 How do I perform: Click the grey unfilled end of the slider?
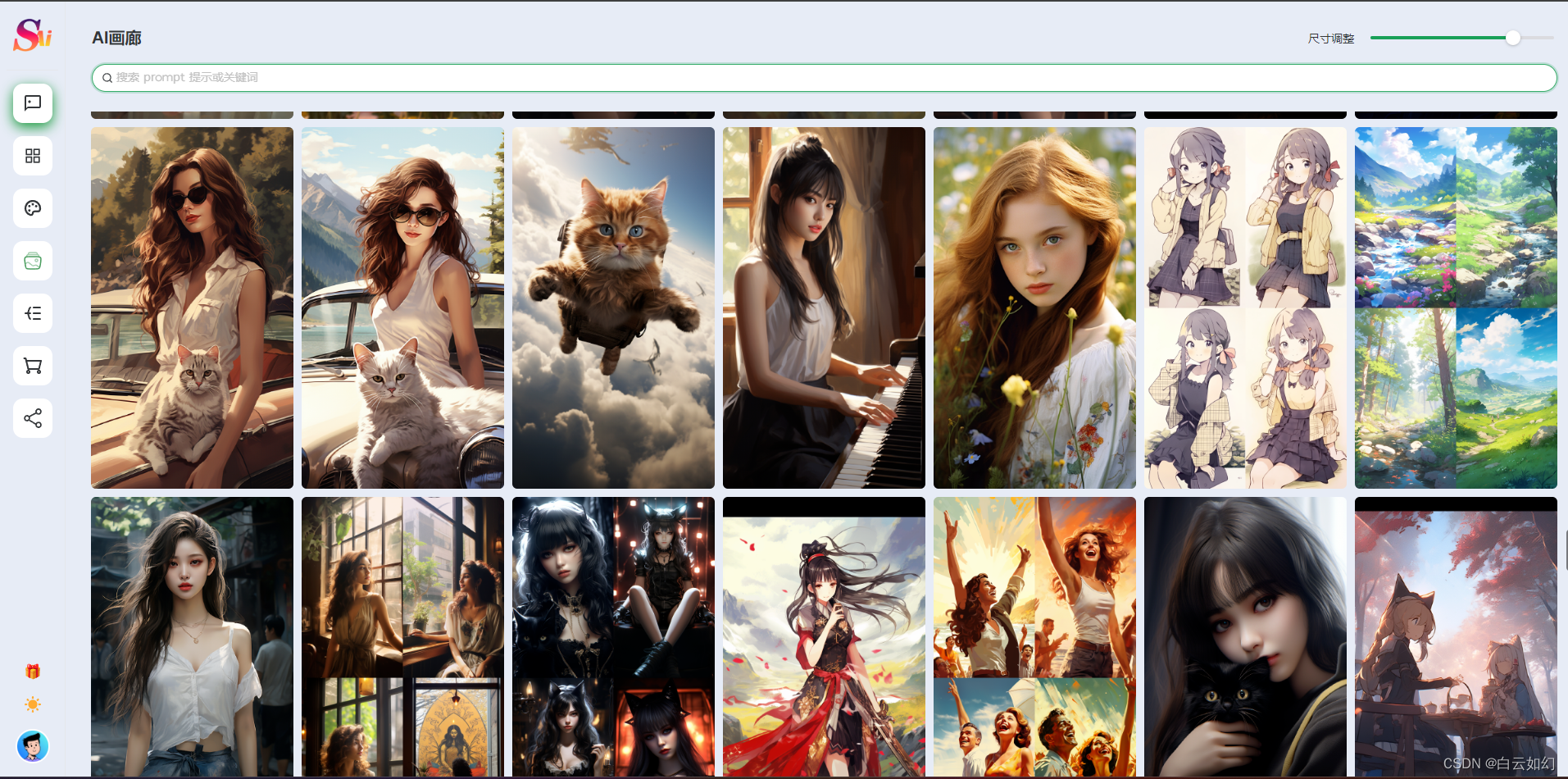(1538, 38)
